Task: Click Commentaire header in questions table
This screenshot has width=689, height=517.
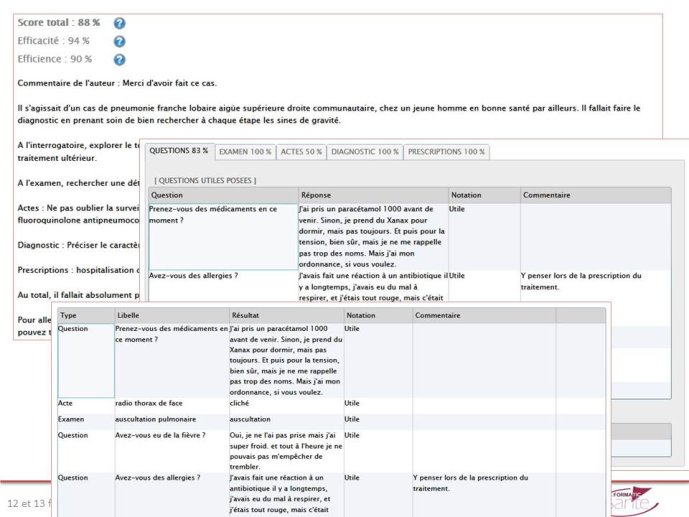Action: [596, 195]
